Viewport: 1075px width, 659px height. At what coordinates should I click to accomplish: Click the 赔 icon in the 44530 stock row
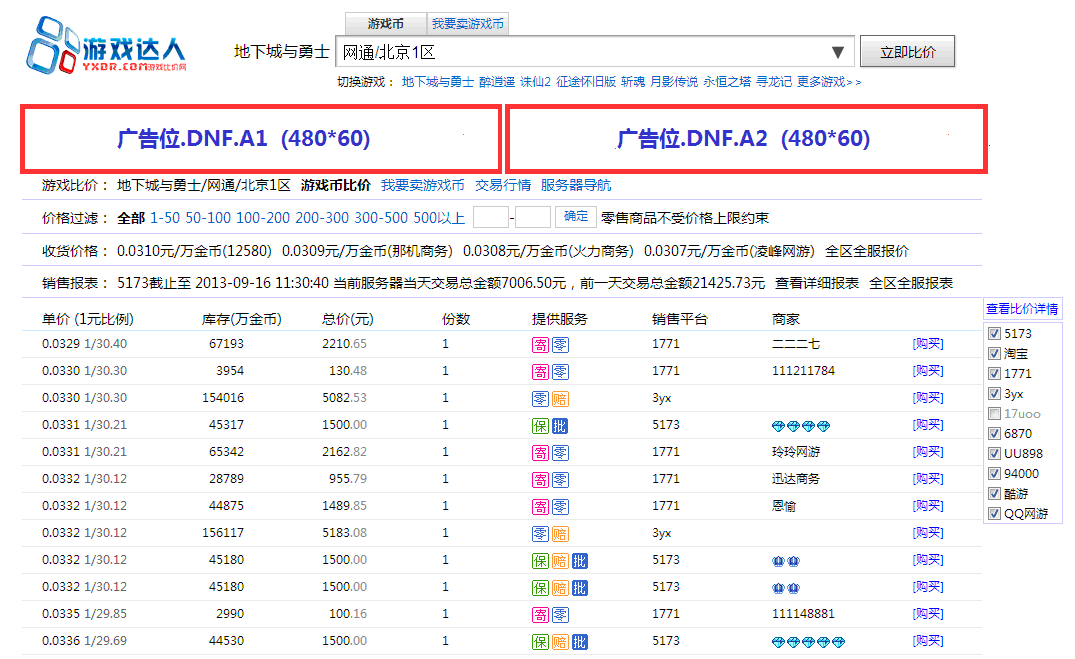click(x=560, y=642)
